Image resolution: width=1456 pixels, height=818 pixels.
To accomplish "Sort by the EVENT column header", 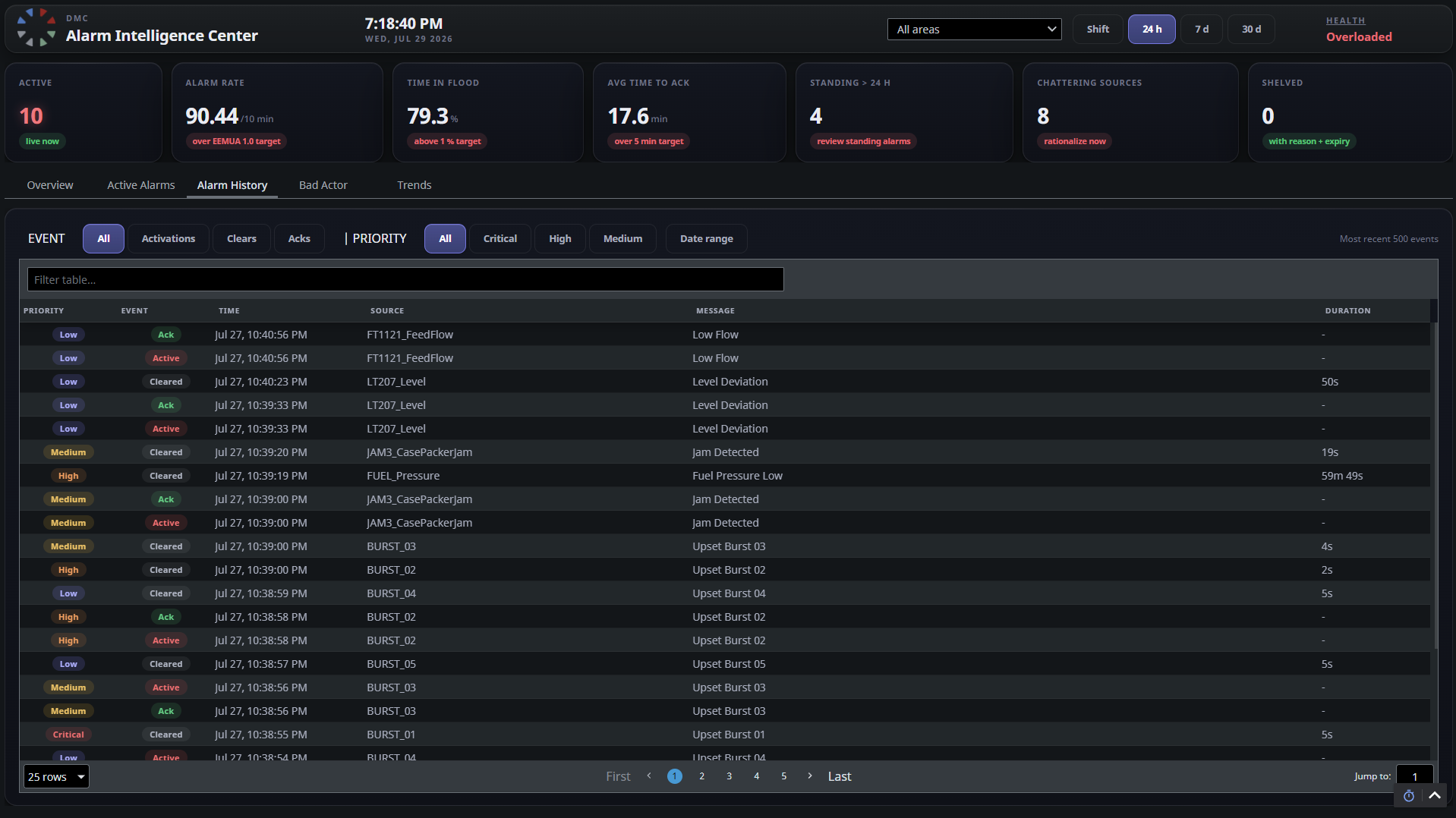I will (x=134, y=310).
